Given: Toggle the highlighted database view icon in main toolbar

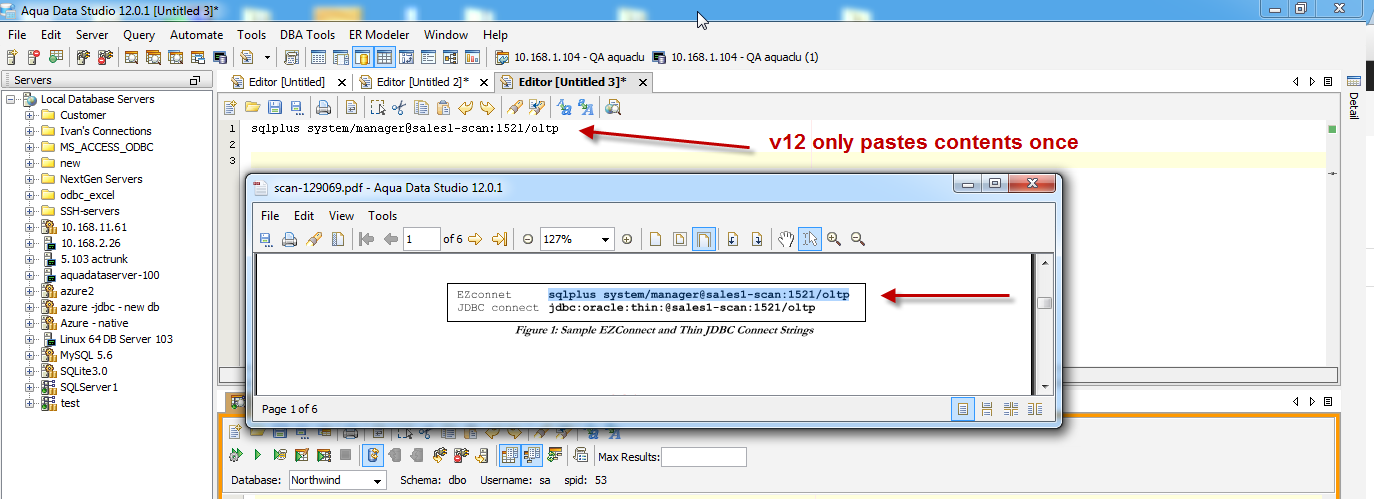Looking at the screenshot, I should coord(362,57).
